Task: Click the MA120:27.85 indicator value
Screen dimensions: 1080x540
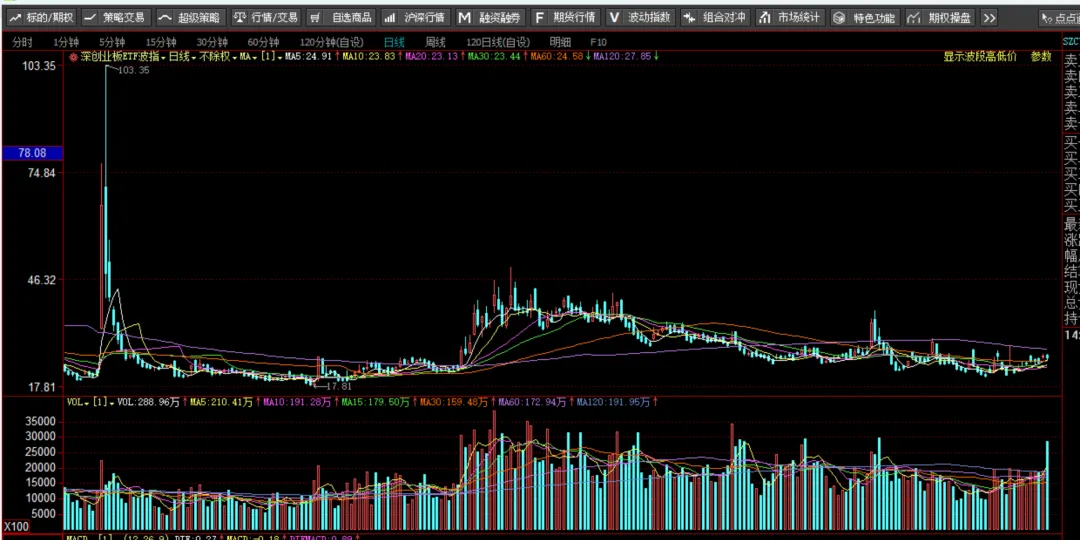Action: tap(623, 56)
